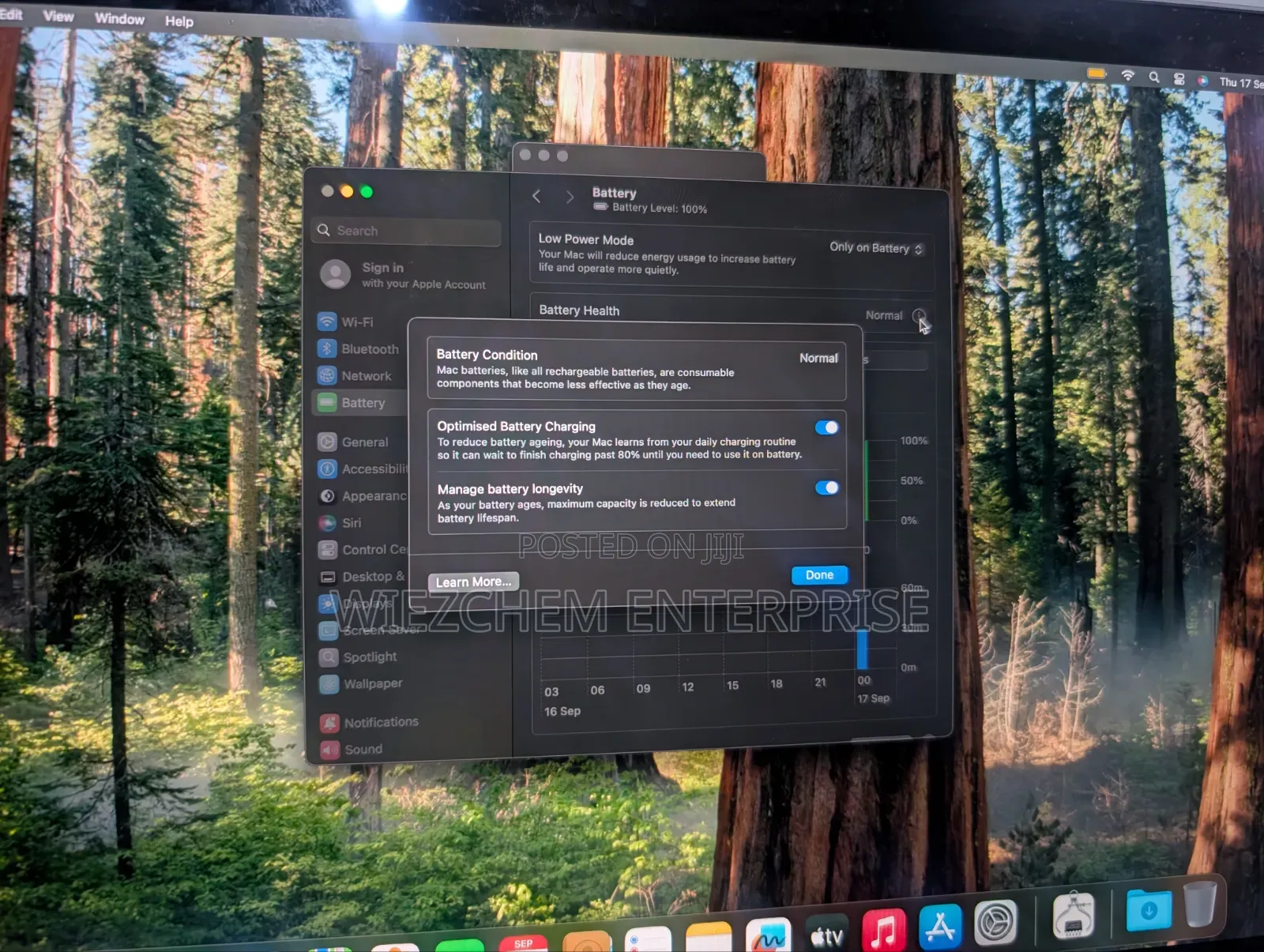The height and width of the screenshot is (952, 1264).
Task: Select the Battery item in the sidebar
Action: tap(359, 402)
